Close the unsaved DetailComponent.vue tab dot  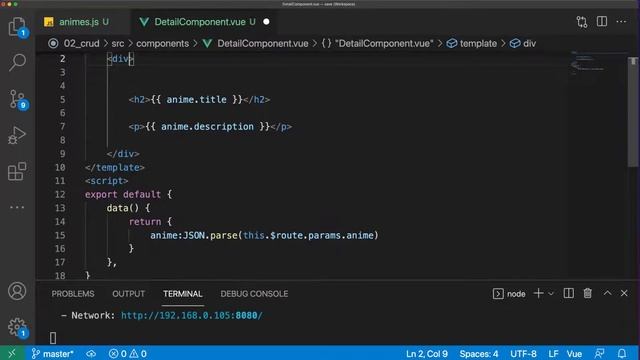[x=266, y=22]
